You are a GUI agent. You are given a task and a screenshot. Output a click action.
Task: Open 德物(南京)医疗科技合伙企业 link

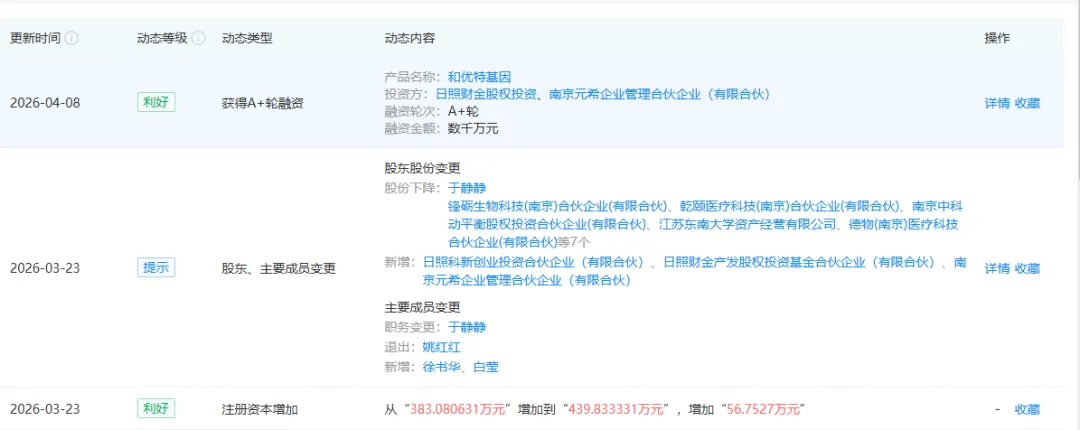703,233
